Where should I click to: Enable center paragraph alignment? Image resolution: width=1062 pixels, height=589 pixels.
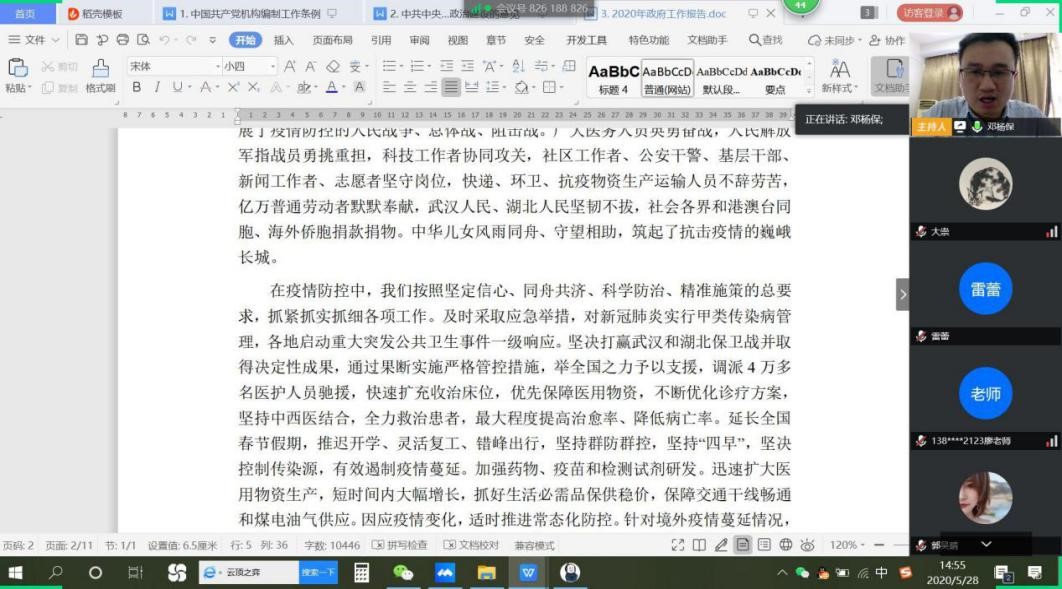point(412,88)
